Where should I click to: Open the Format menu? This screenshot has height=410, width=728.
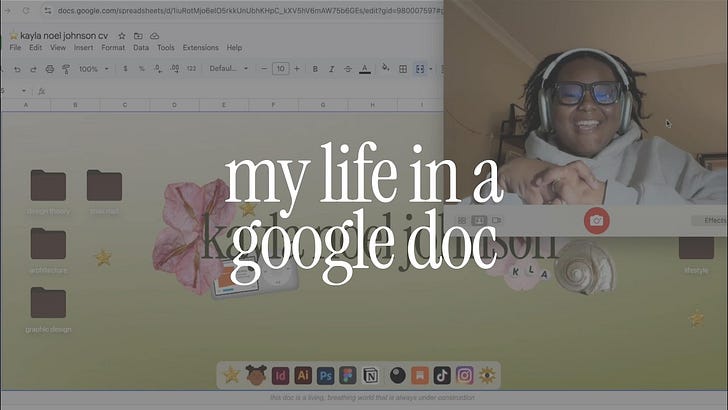[x=113, y=47]
